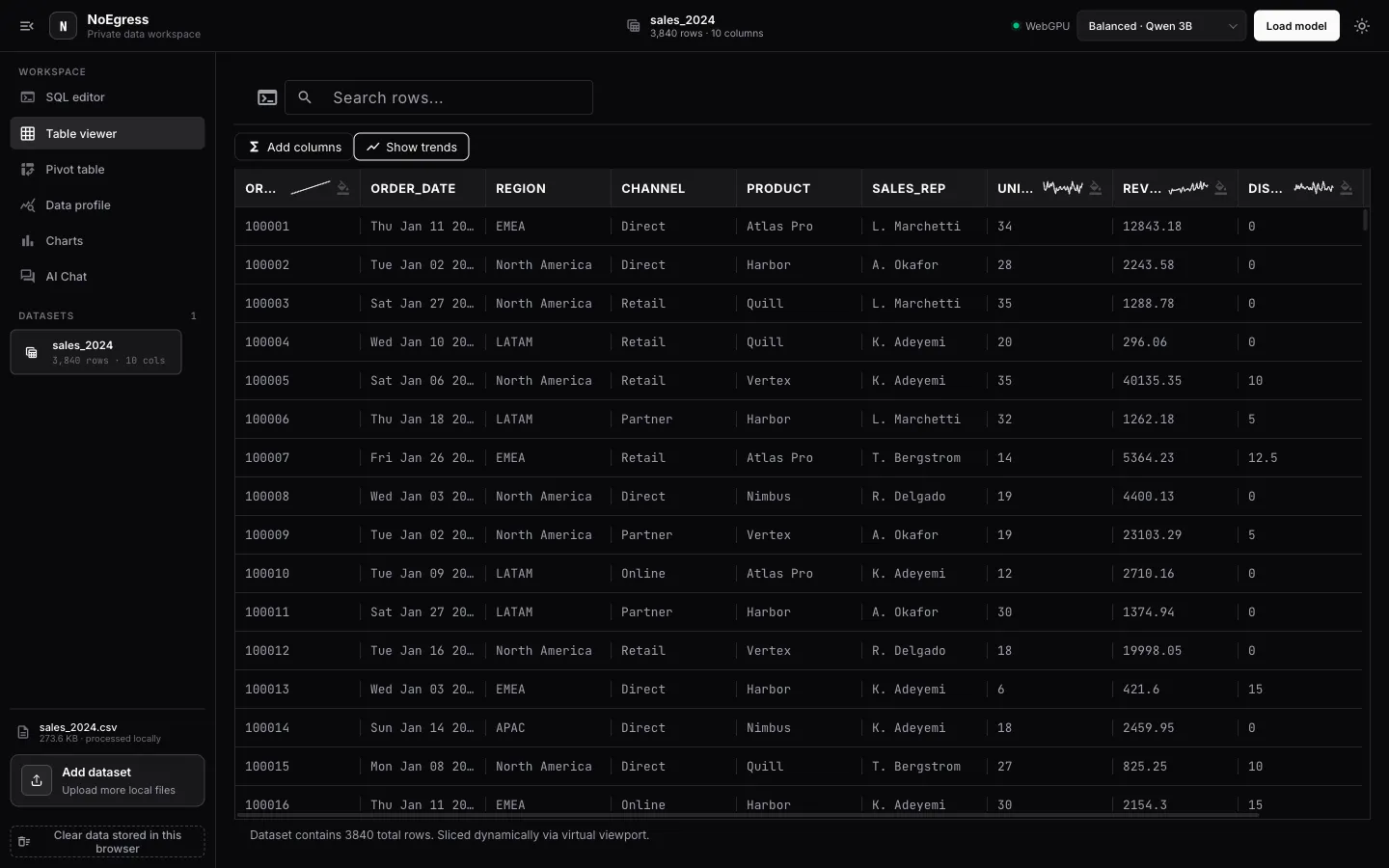Click the R. Delgado cell in row 100012
1389x868 pixels.
[x=924, y=651]
